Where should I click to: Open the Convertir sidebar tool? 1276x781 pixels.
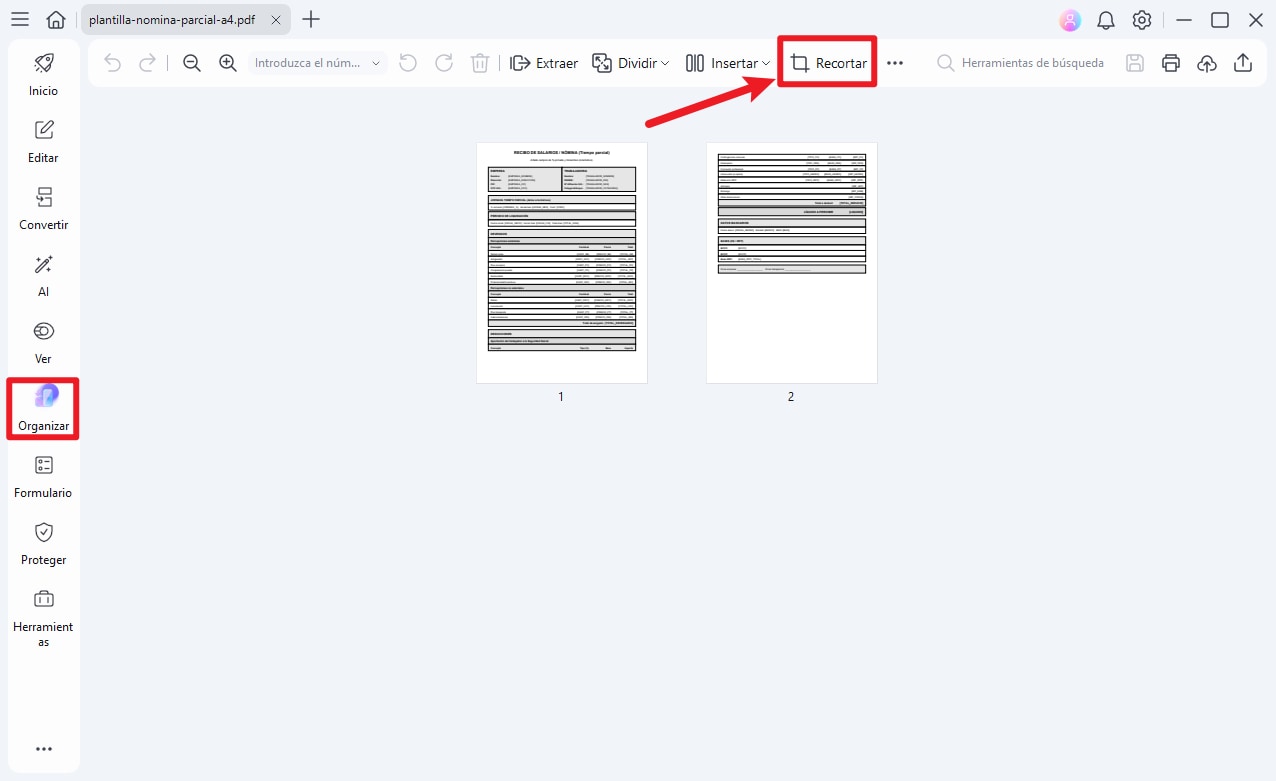43,209
